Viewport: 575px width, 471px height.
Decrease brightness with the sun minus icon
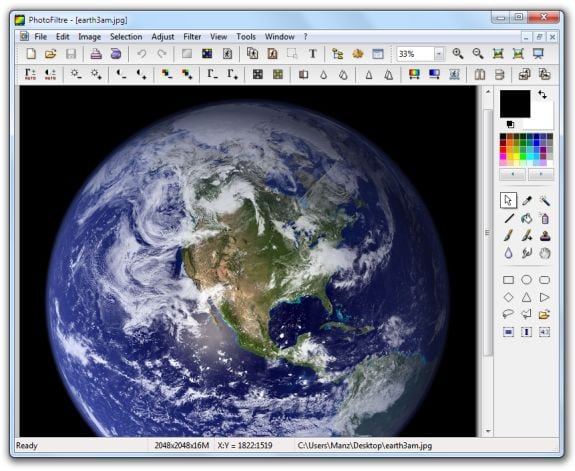pos(76,74)
